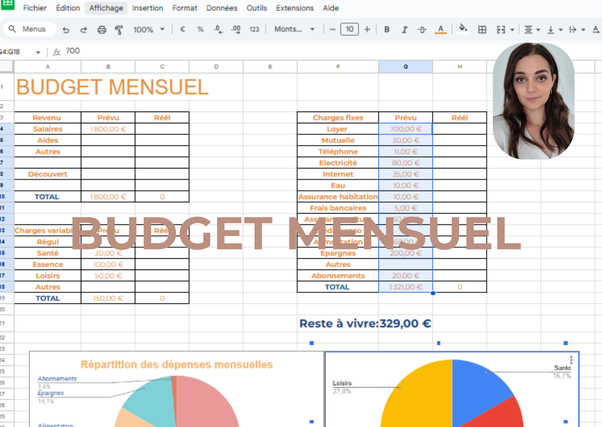Screen dimensions: 602x427
Task: Open the Aide menu
Action: click(x=331, y=8)
